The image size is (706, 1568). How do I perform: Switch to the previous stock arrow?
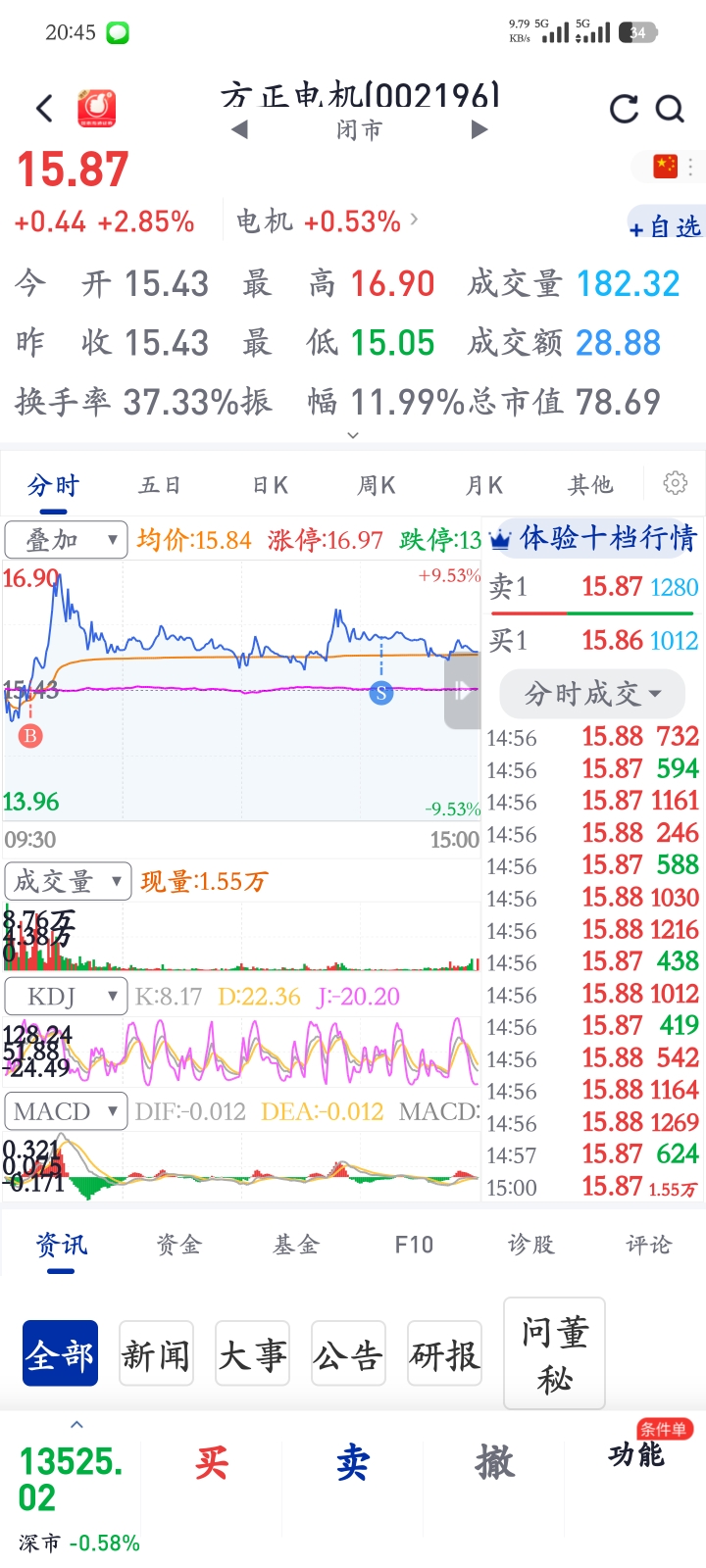point(239,129)
